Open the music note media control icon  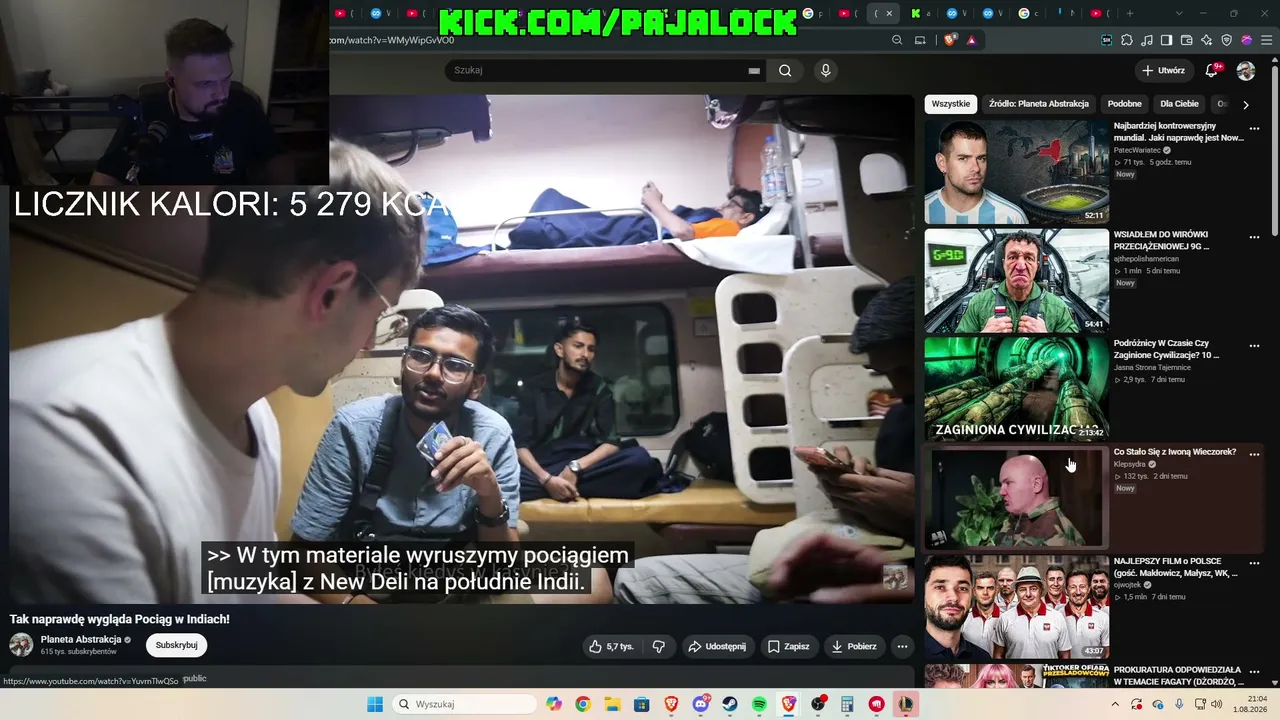coord(1147,40)
